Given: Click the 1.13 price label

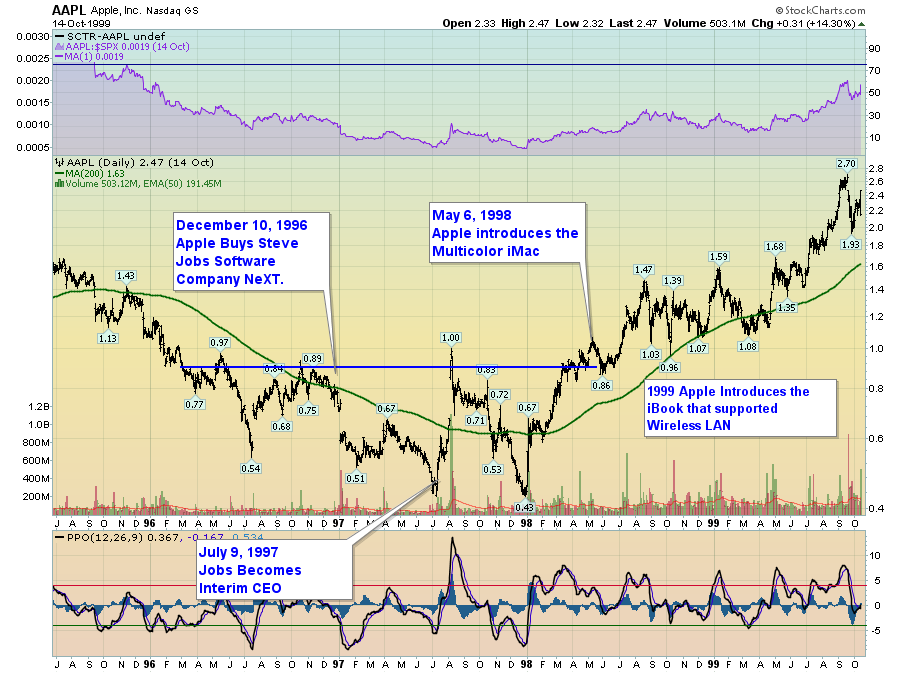Looking at the screenshot, I should 107,339.
